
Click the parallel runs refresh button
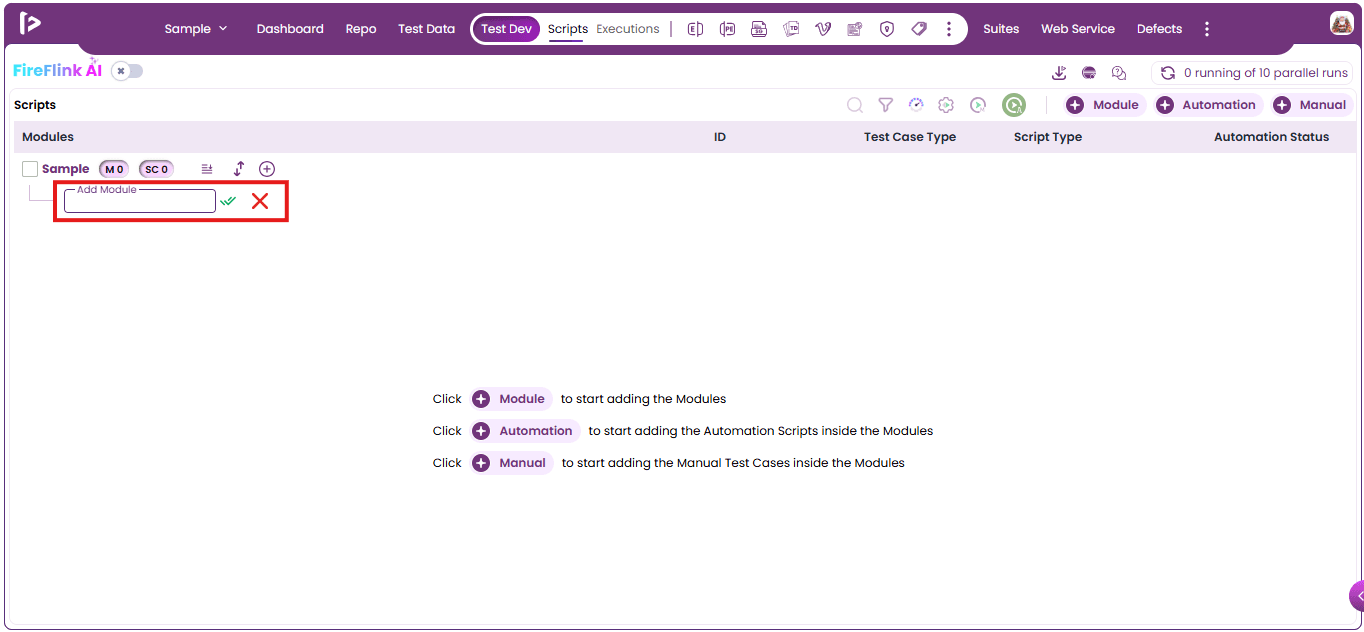pos(1167,73)
